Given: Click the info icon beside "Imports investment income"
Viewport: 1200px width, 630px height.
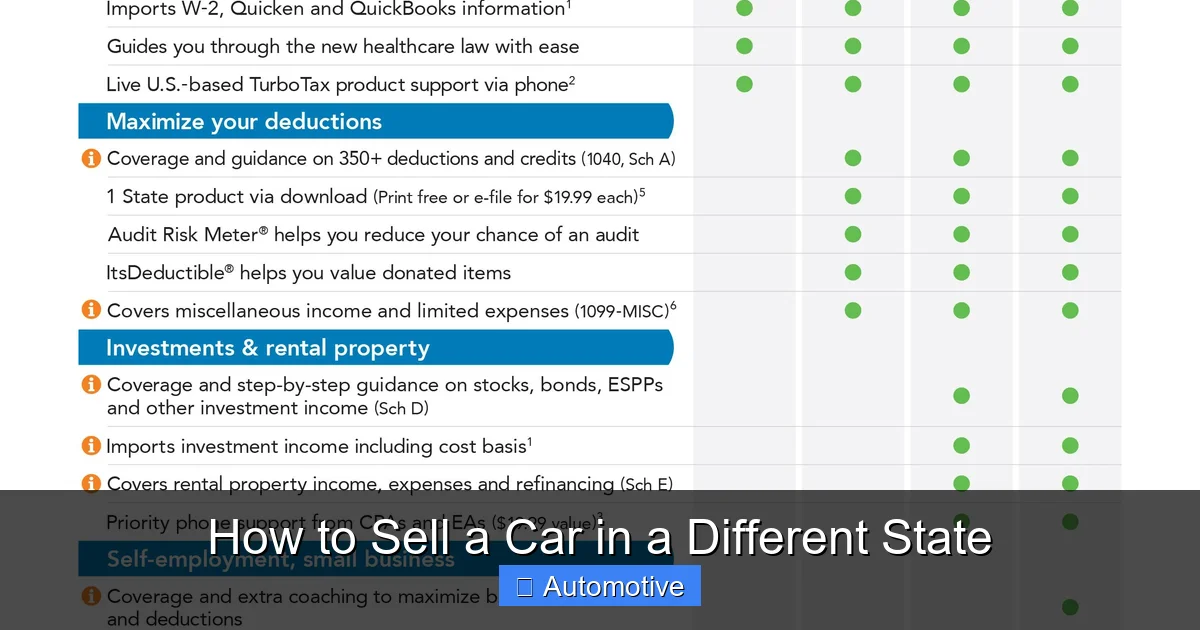Looking at the screenshot, I should point(91,445).
